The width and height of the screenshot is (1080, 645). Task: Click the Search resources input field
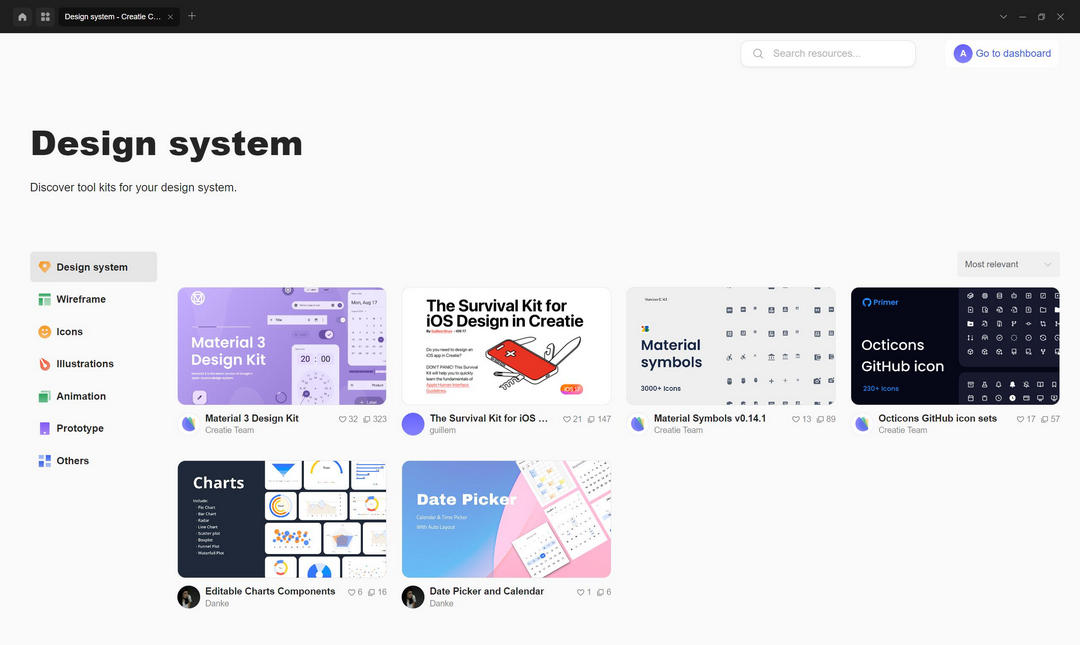point(828,52)
